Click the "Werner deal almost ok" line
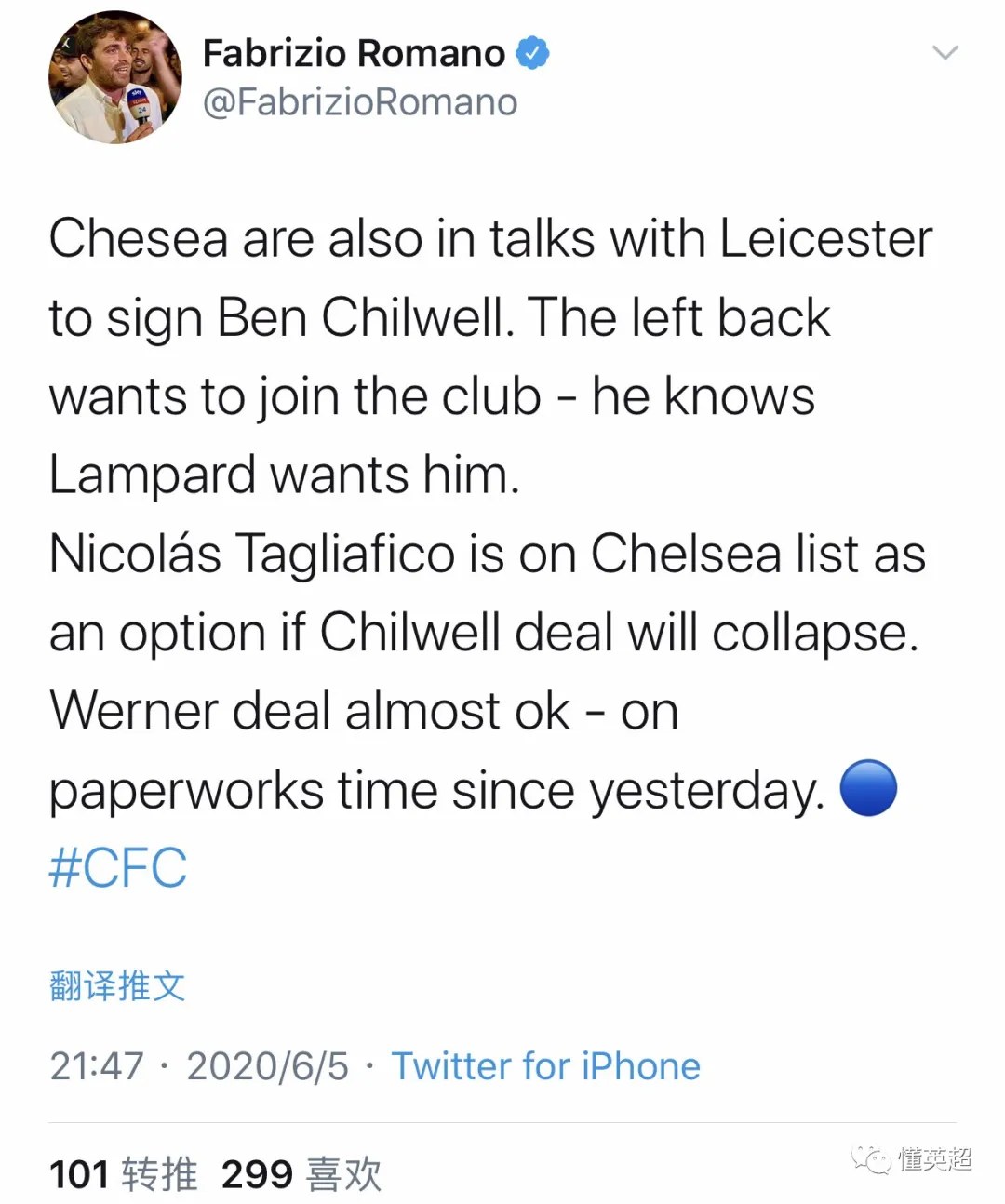 click(309, 712)
